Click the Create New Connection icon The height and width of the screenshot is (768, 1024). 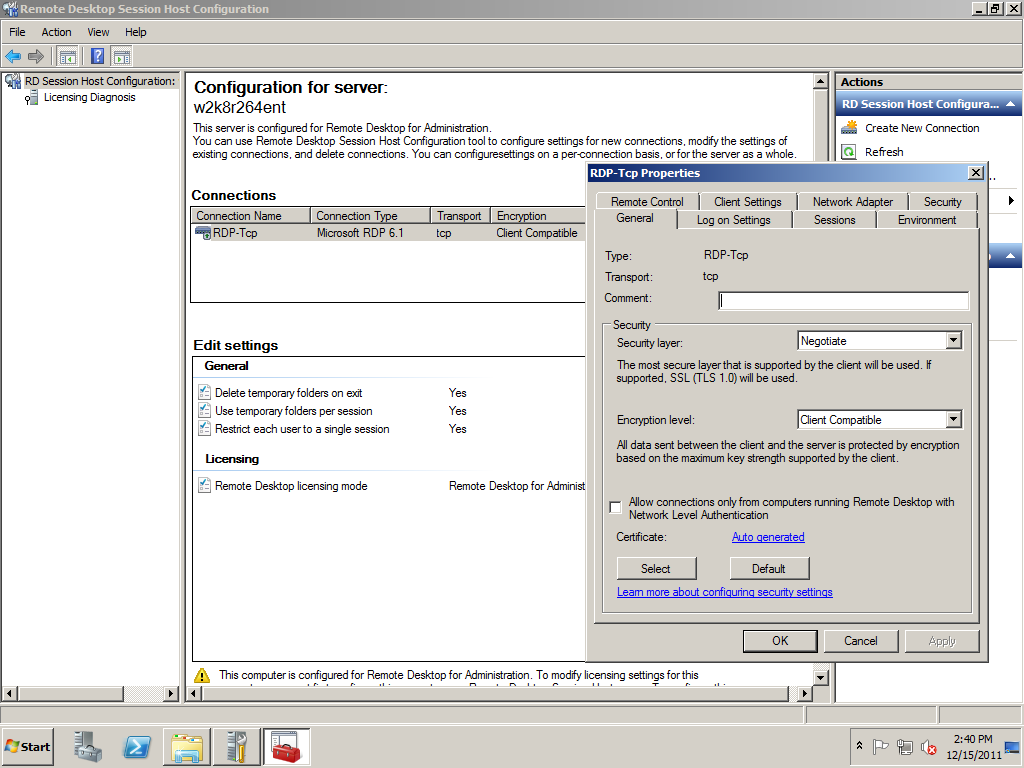click(849, 128)
